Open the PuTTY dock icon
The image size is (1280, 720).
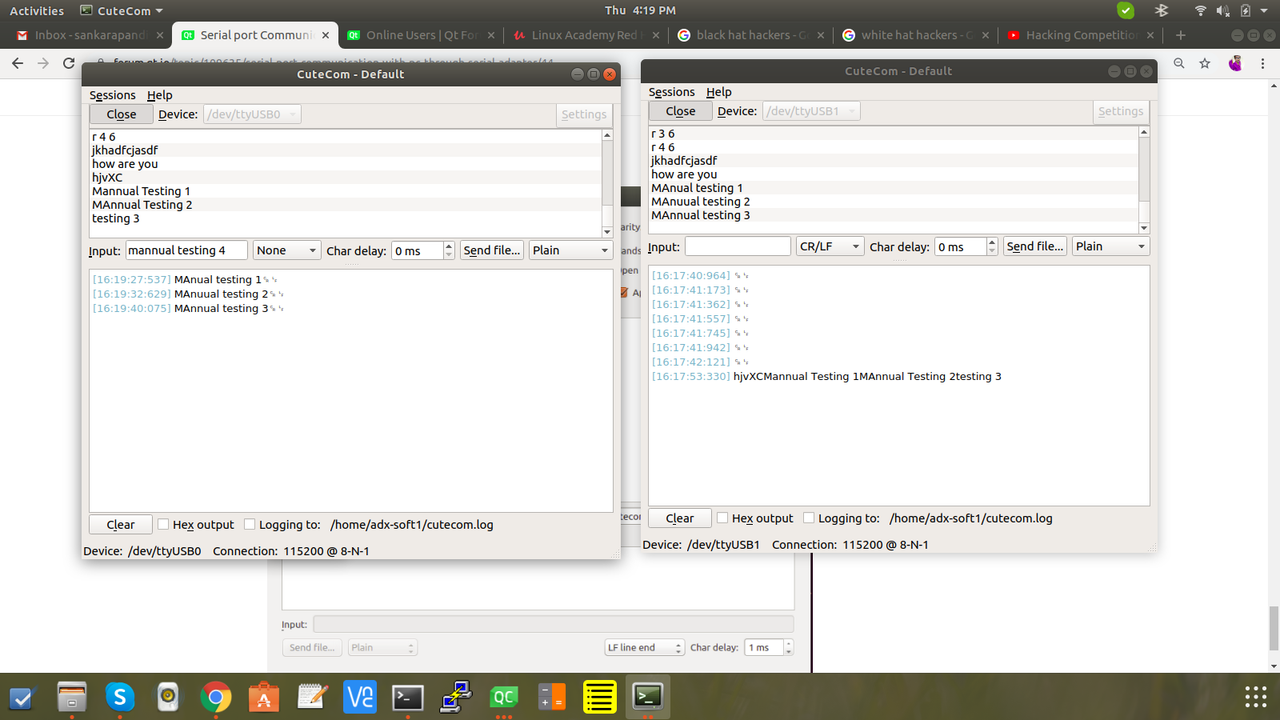456,696
